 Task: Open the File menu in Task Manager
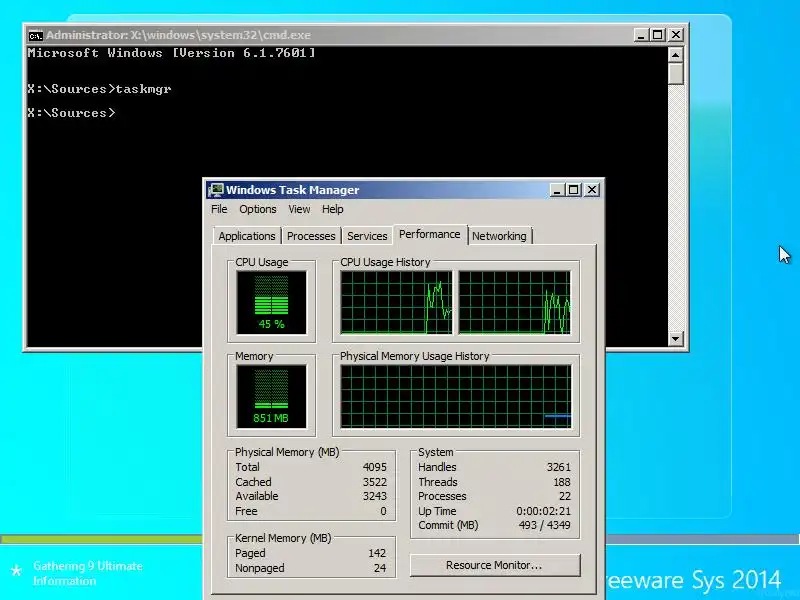[219, 209]
